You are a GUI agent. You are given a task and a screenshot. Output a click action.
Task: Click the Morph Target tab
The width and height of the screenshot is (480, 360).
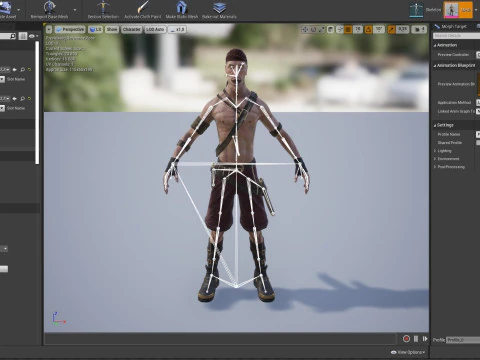coord(451,26)
